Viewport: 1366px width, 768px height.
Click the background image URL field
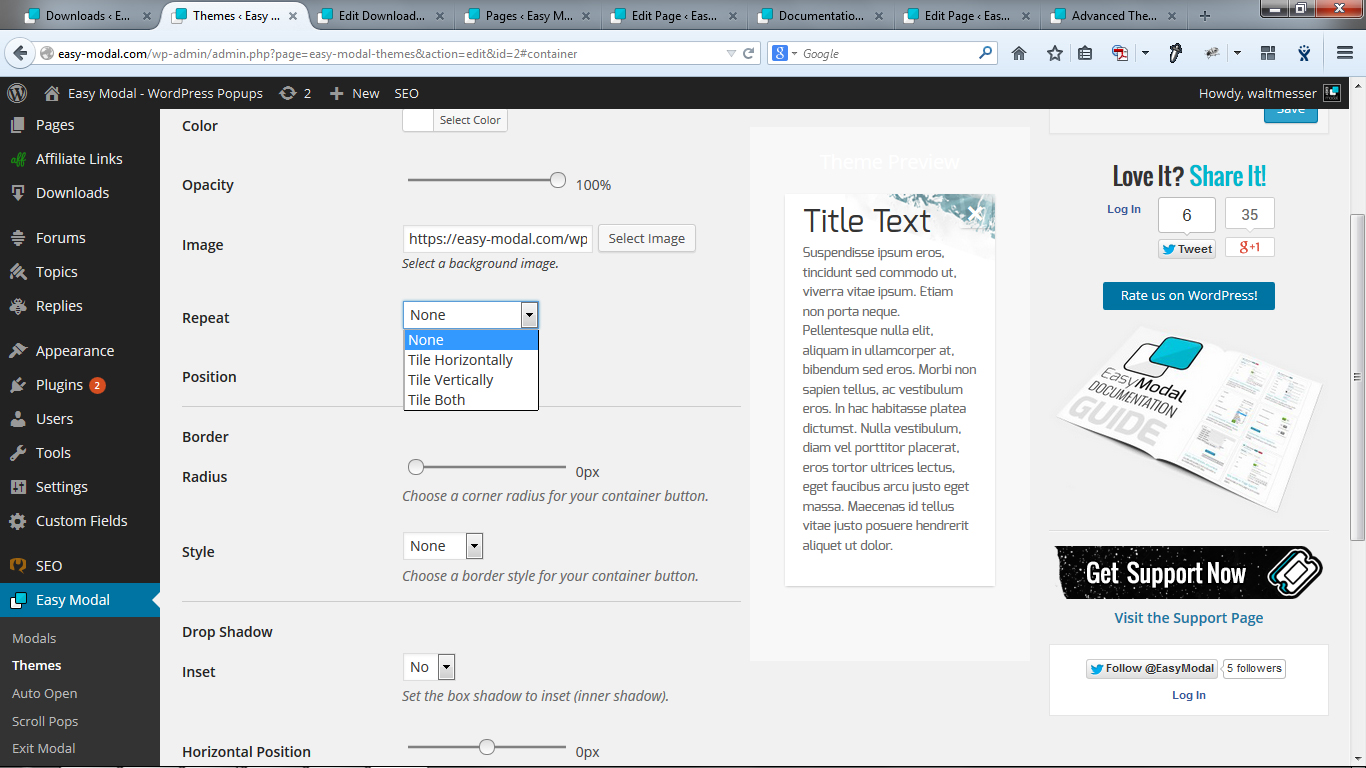pyautogui.click(x=498, y=239)
